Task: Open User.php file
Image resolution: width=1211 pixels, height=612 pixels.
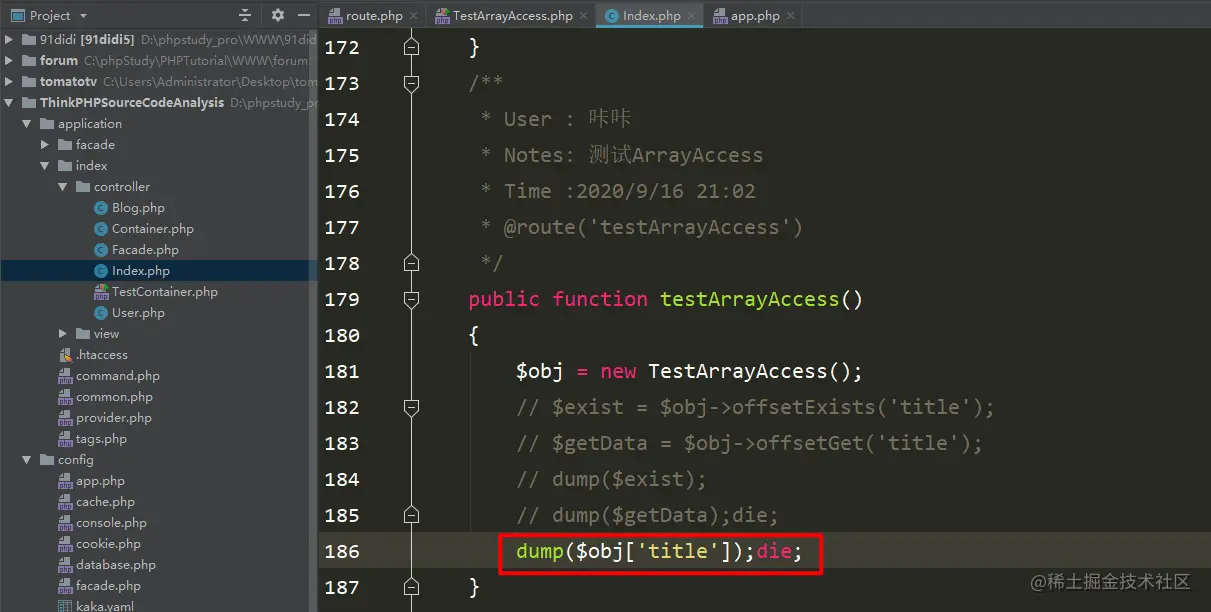Action: click(138, 313)
